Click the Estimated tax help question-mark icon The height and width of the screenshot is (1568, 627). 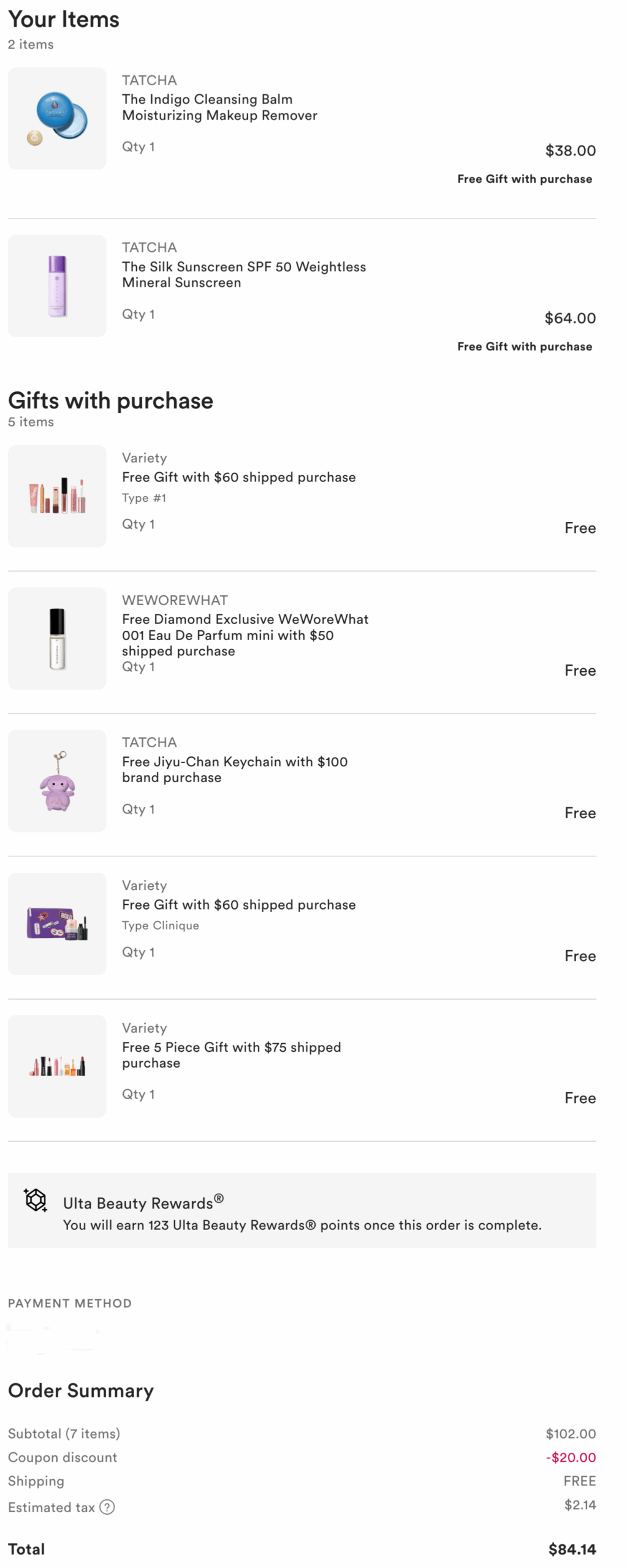[x=107, y=1506]
